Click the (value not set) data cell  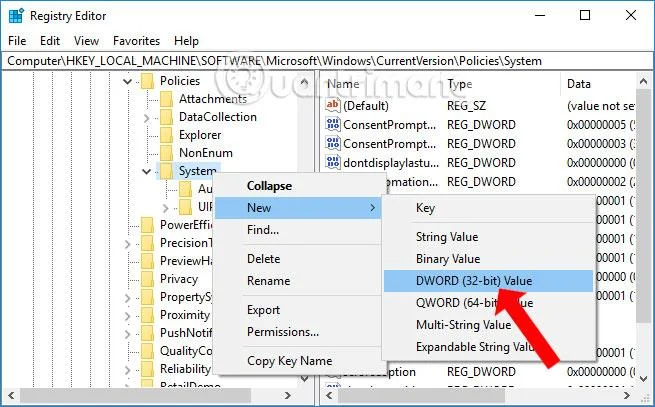[600, 106]
